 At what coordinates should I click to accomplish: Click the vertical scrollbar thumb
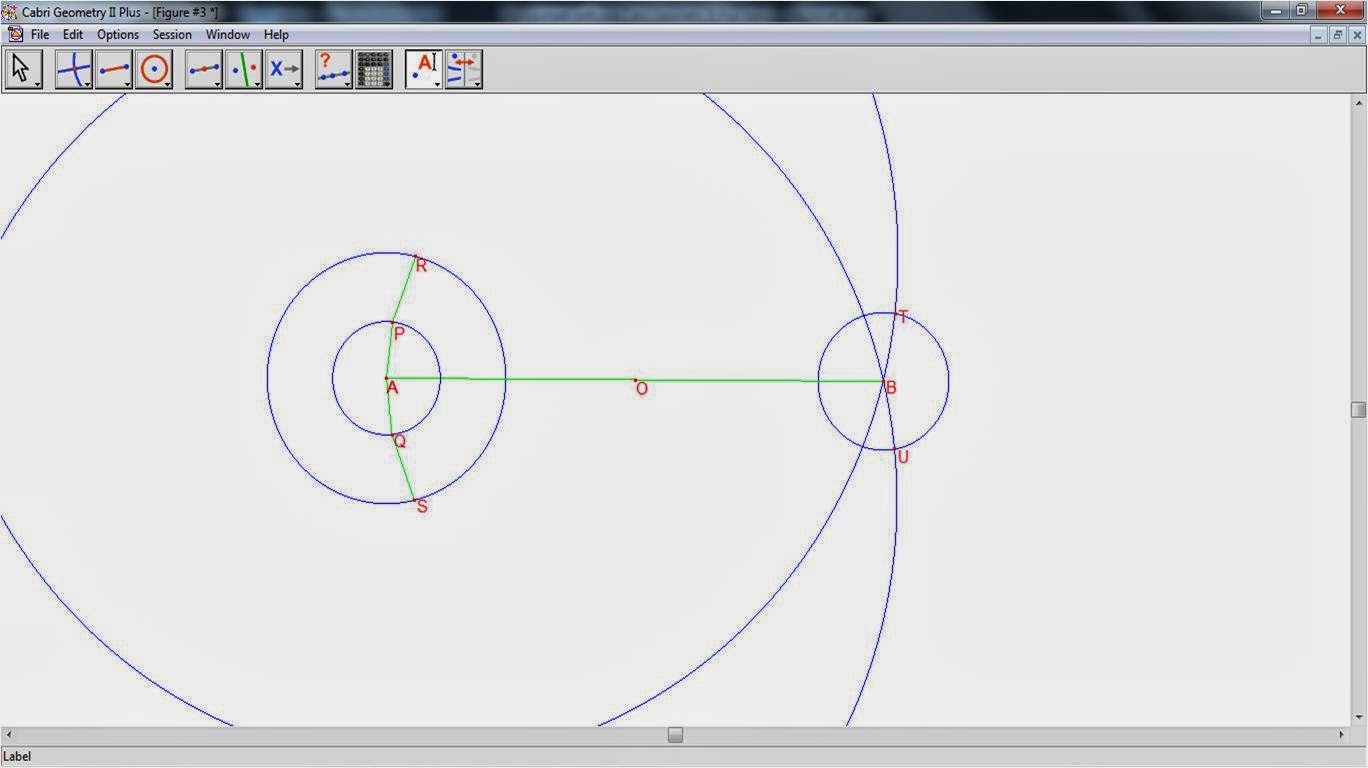tap(1358, 409)
